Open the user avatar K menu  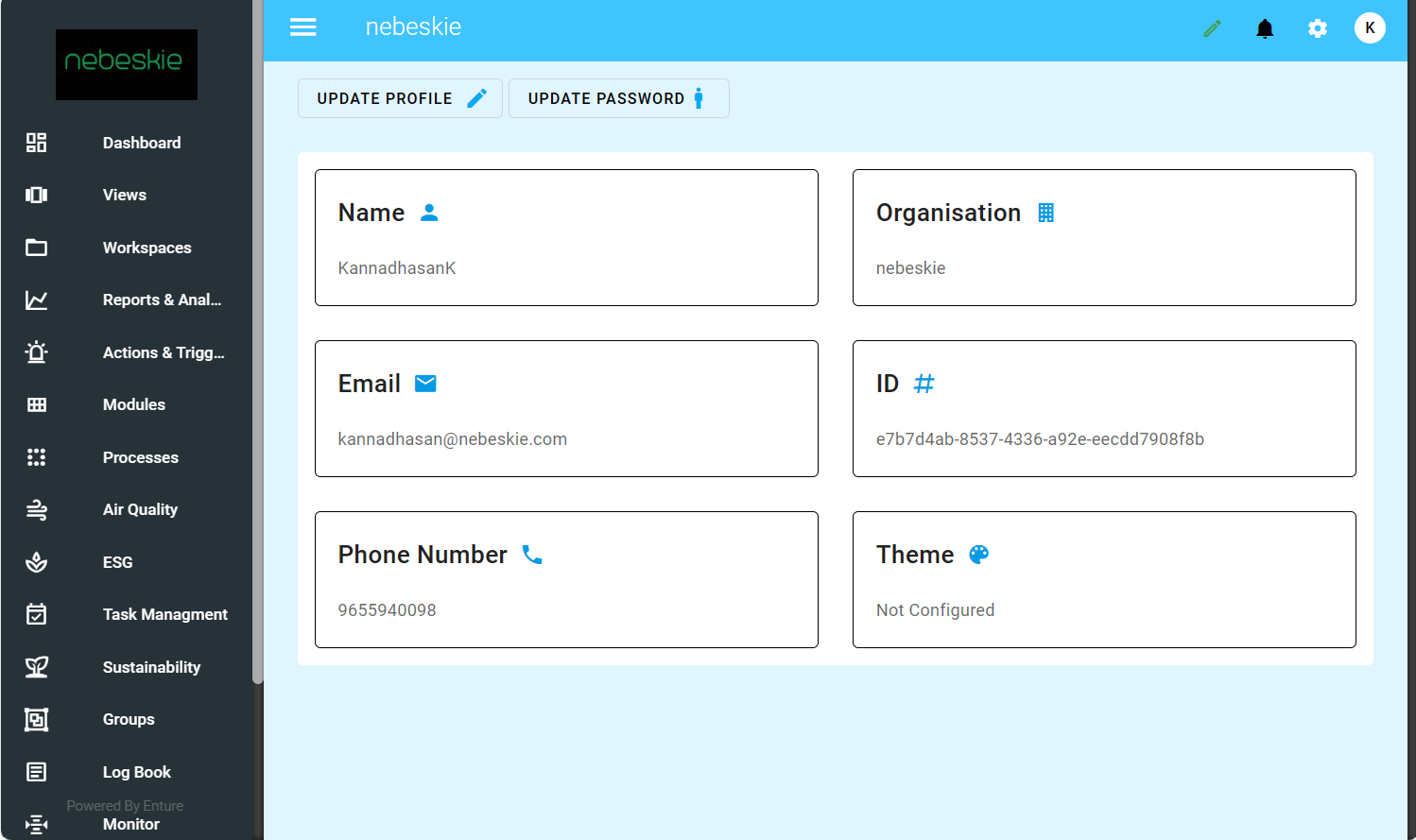[x=1370, y=28]
